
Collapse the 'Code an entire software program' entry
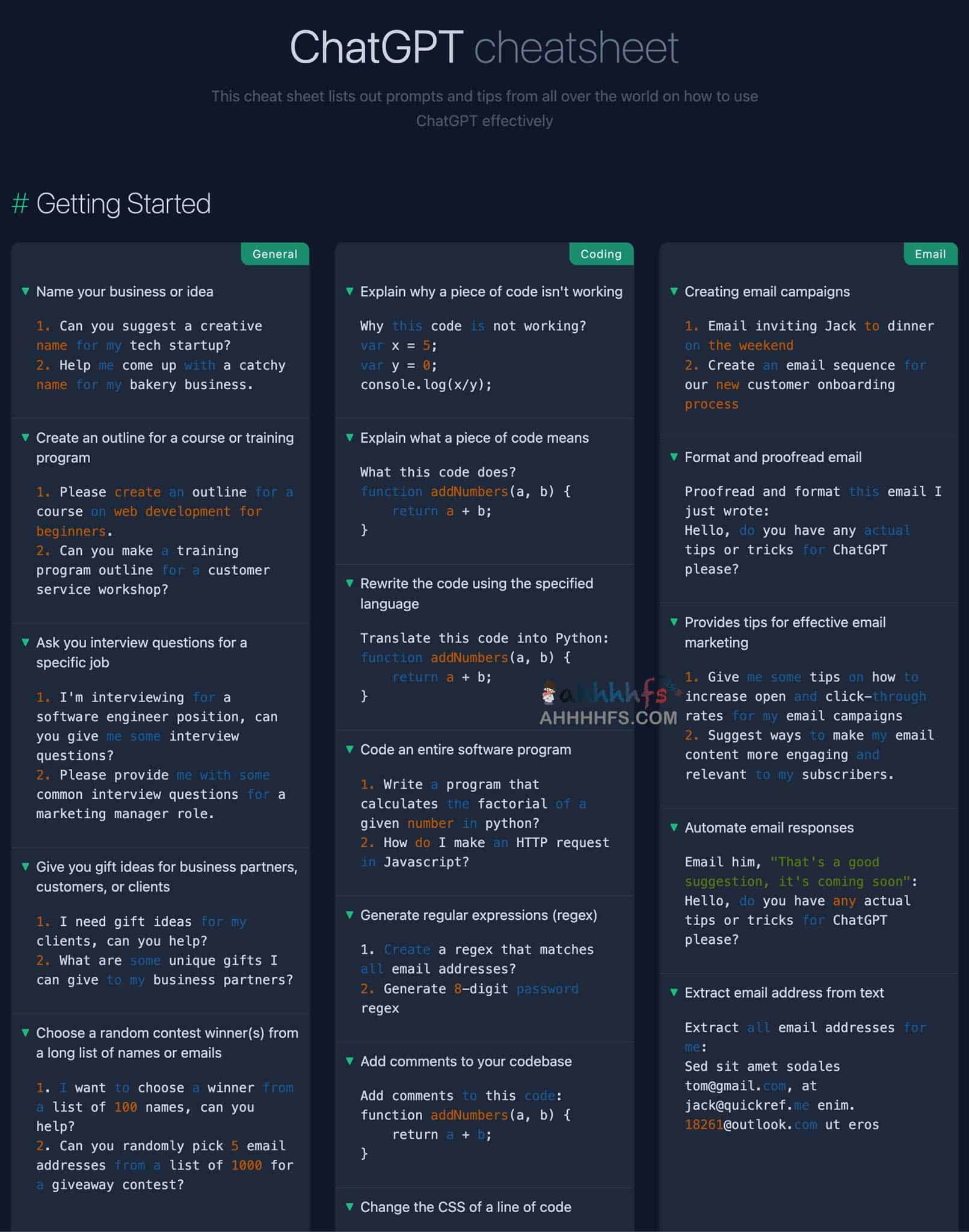click(x=351, y=750)
